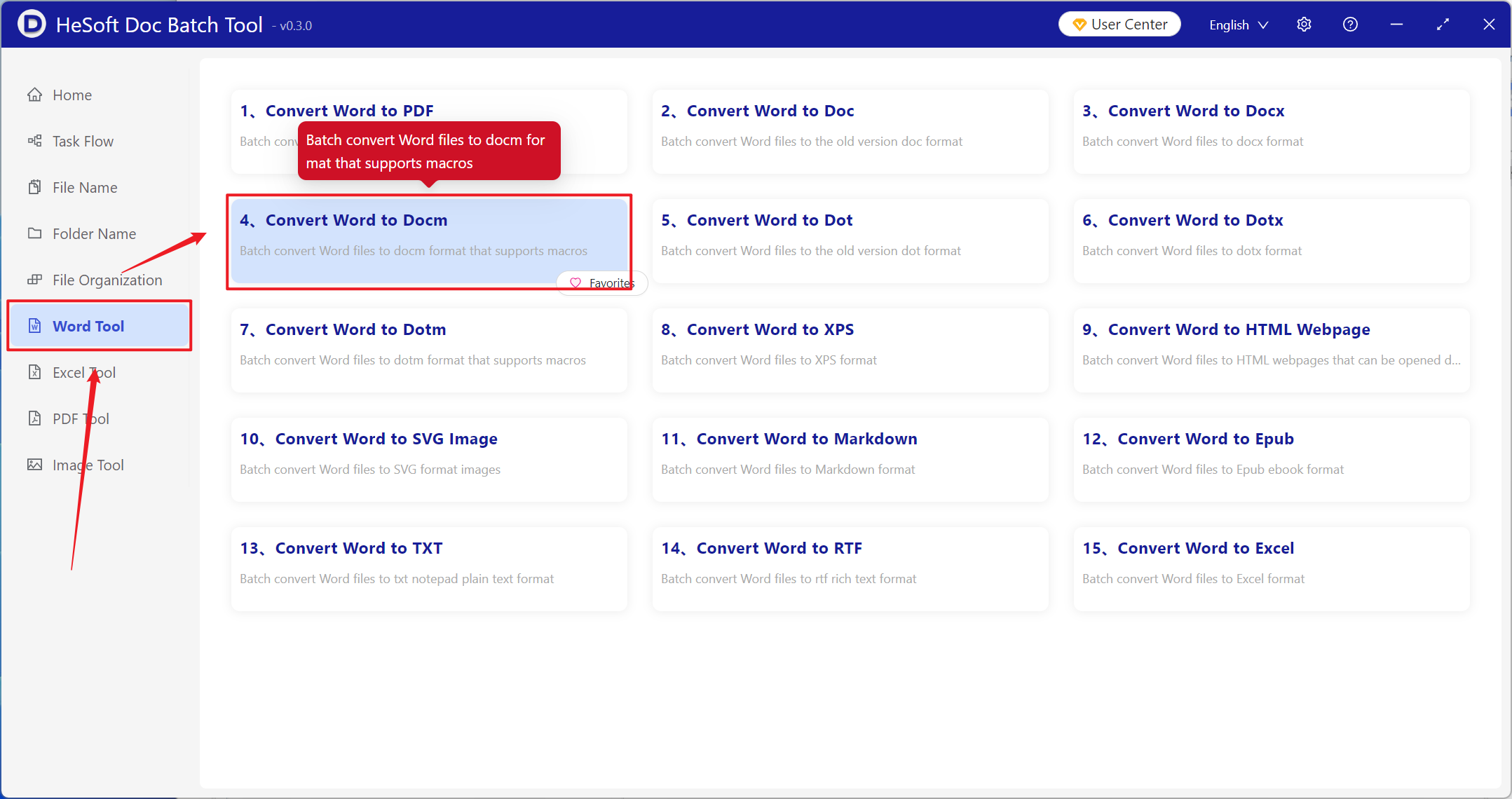Click the File Organization sidebar icon
Screen dimensions: 1512x799
pos(34,280)
